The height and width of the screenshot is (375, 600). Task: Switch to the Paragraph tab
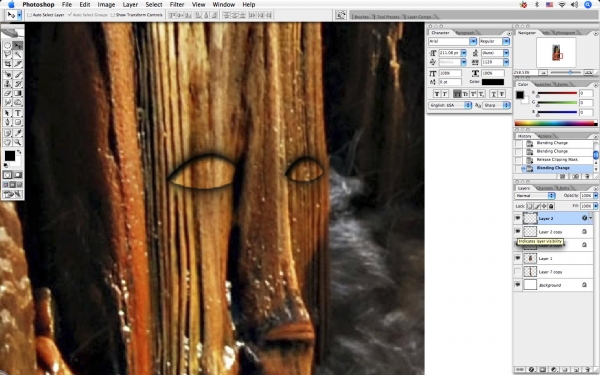[x=465, y=33]
